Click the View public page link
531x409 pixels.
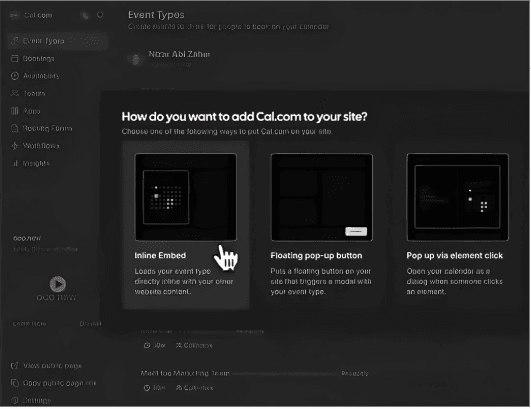(x=52, y=366)
